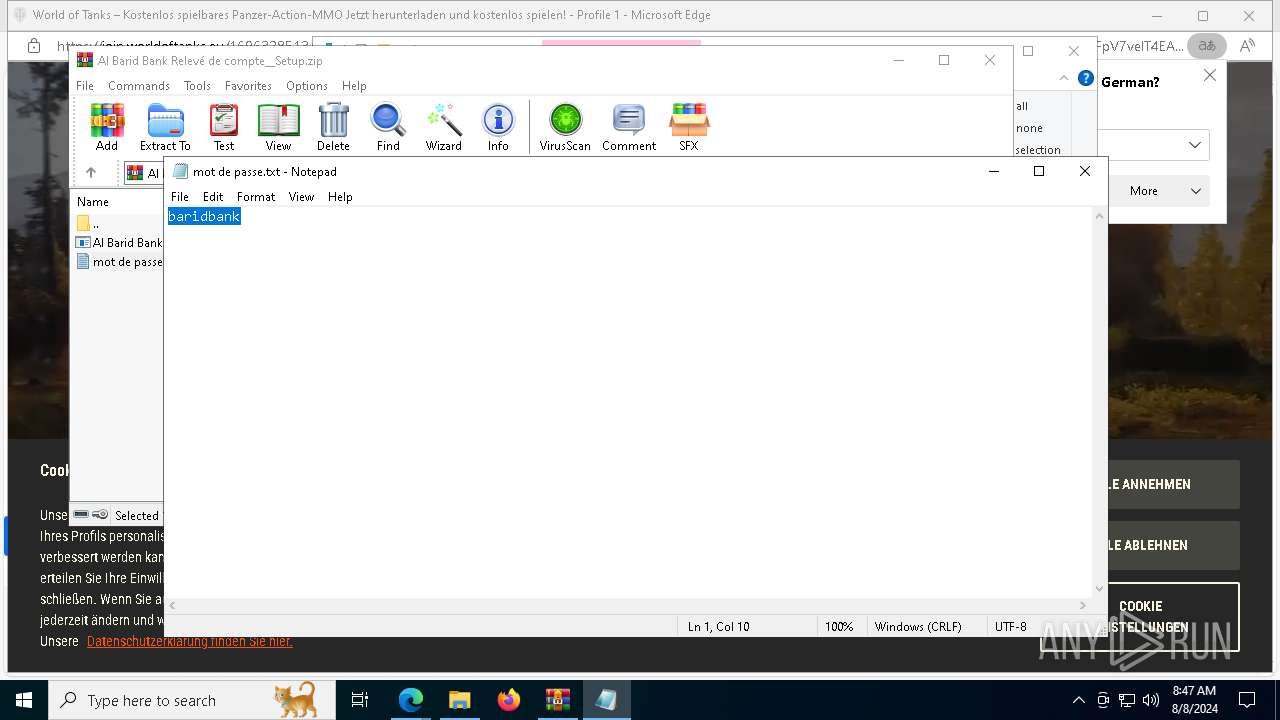
Task: Click Edge translate icon in address bar
Action: click(1207, 46)
